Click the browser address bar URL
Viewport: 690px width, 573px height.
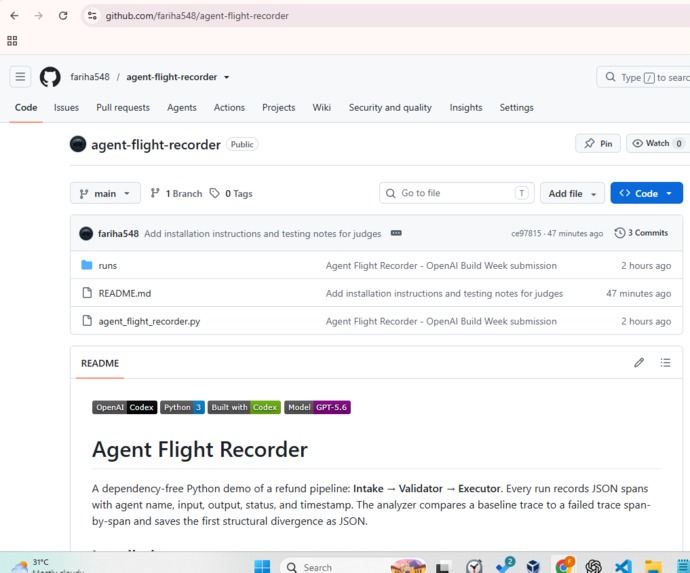tap(197, 16)
